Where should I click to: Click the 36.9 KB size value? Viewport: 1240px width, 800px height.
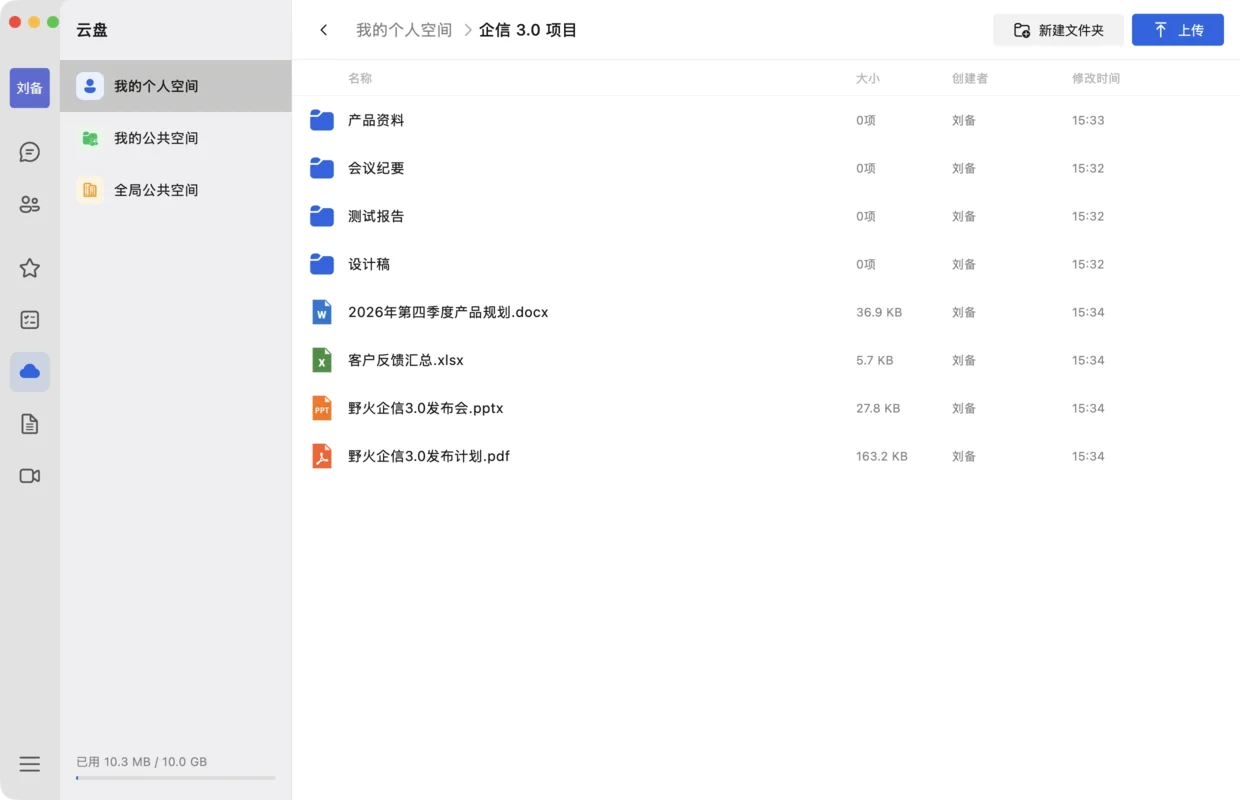879,312
